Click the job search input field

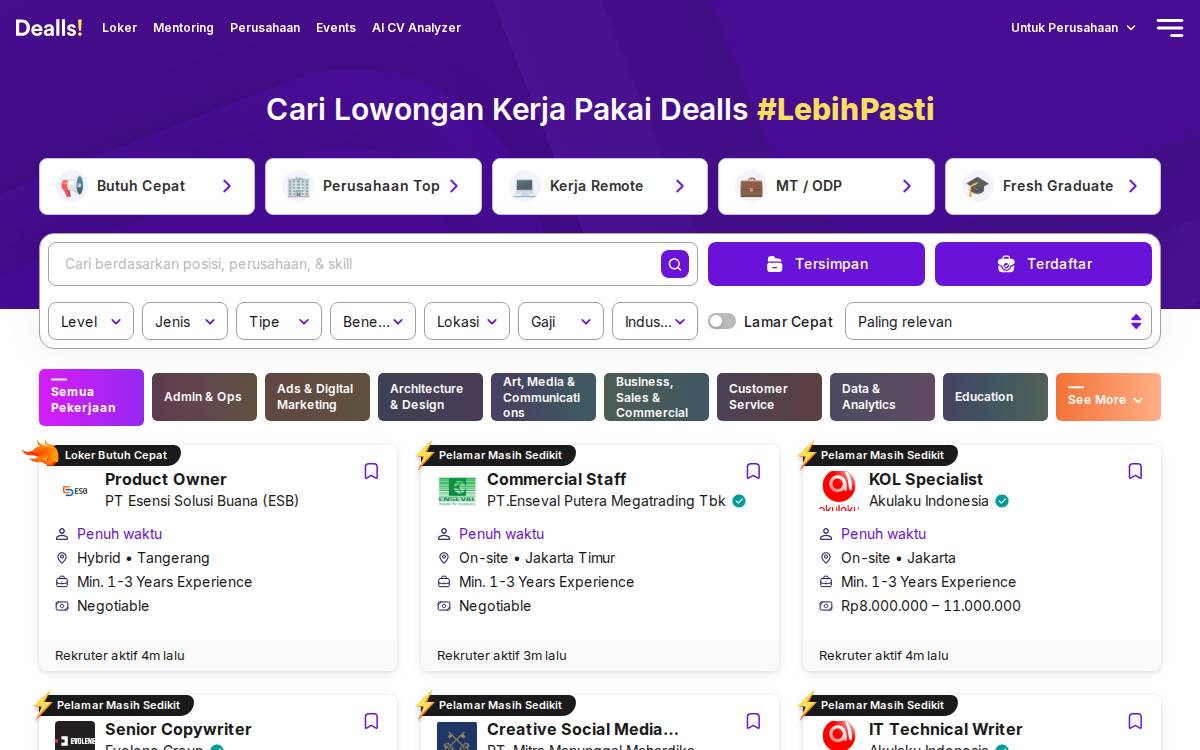click(x=355, y=264)
